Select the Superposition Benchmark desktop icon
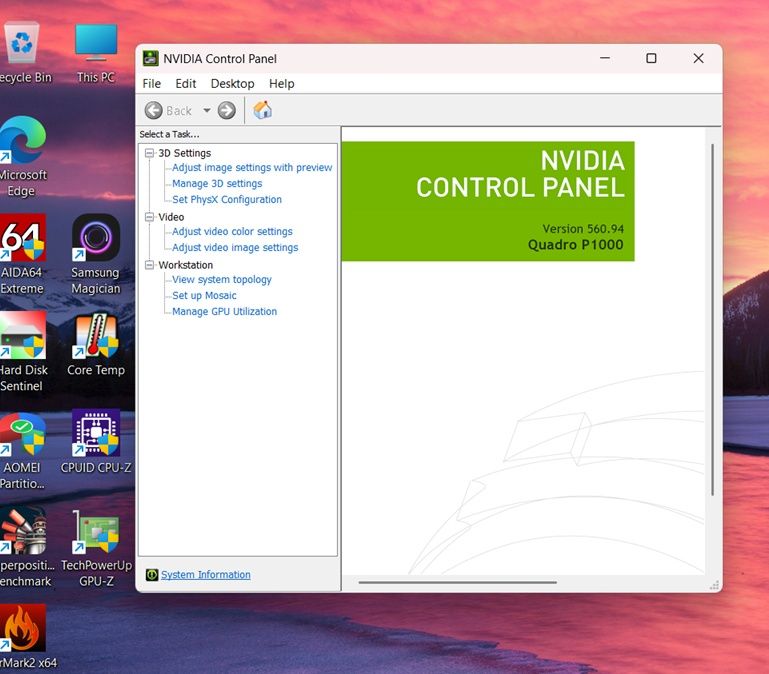This screenshot has width=769, height=674. point(25,546)
